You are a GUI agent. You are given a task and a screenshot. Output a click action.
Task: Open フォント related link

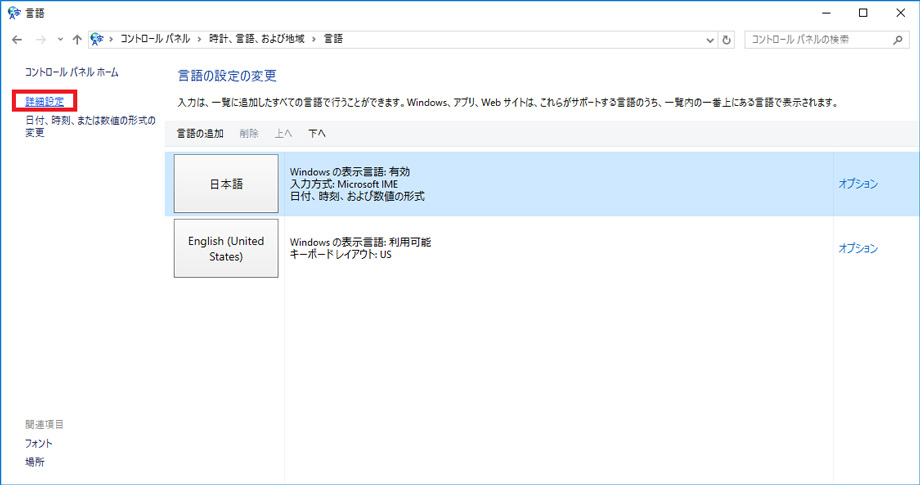pos(38,443)
